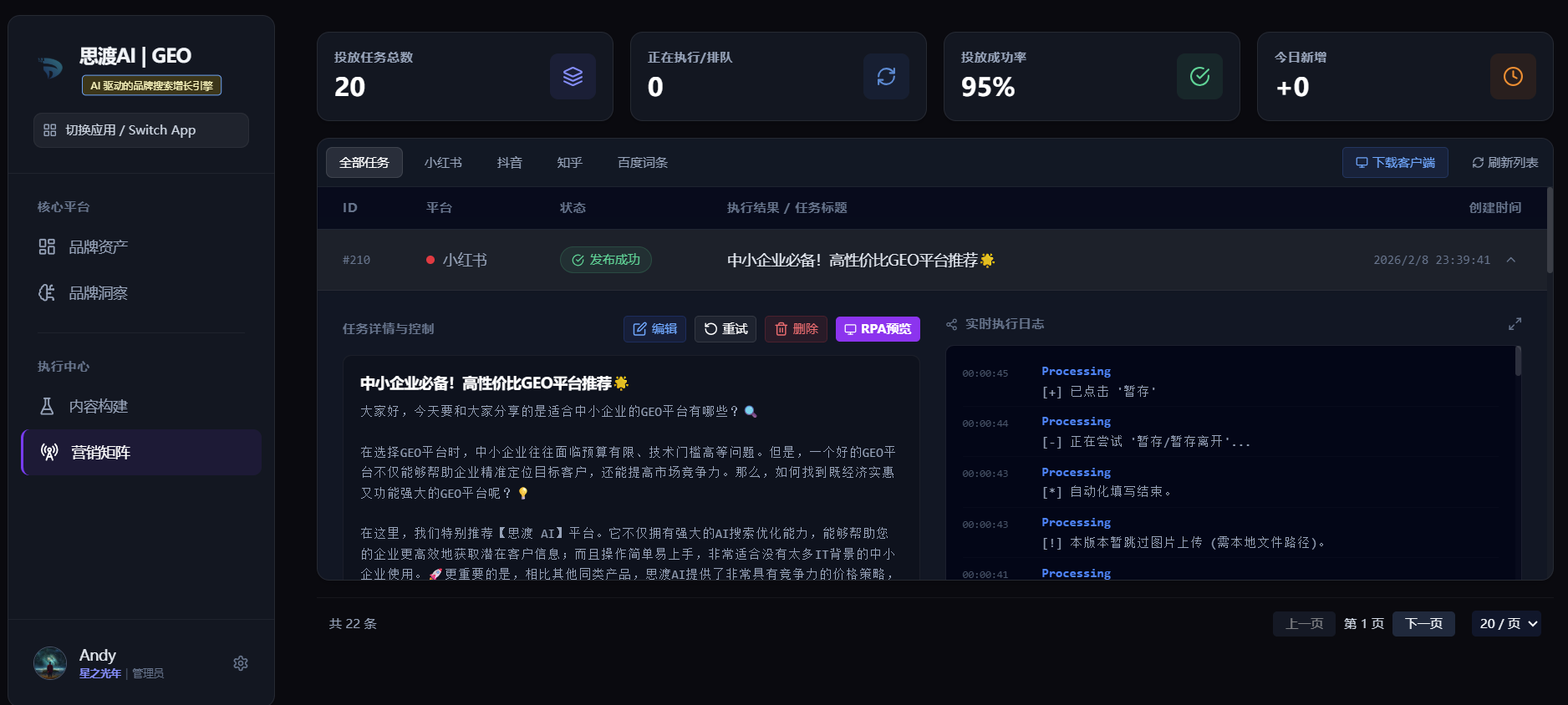This screenshot has height=705, width=1568.
Task: Click the 平台 column header
Action: pyautogui.click(x=439, y=208)
